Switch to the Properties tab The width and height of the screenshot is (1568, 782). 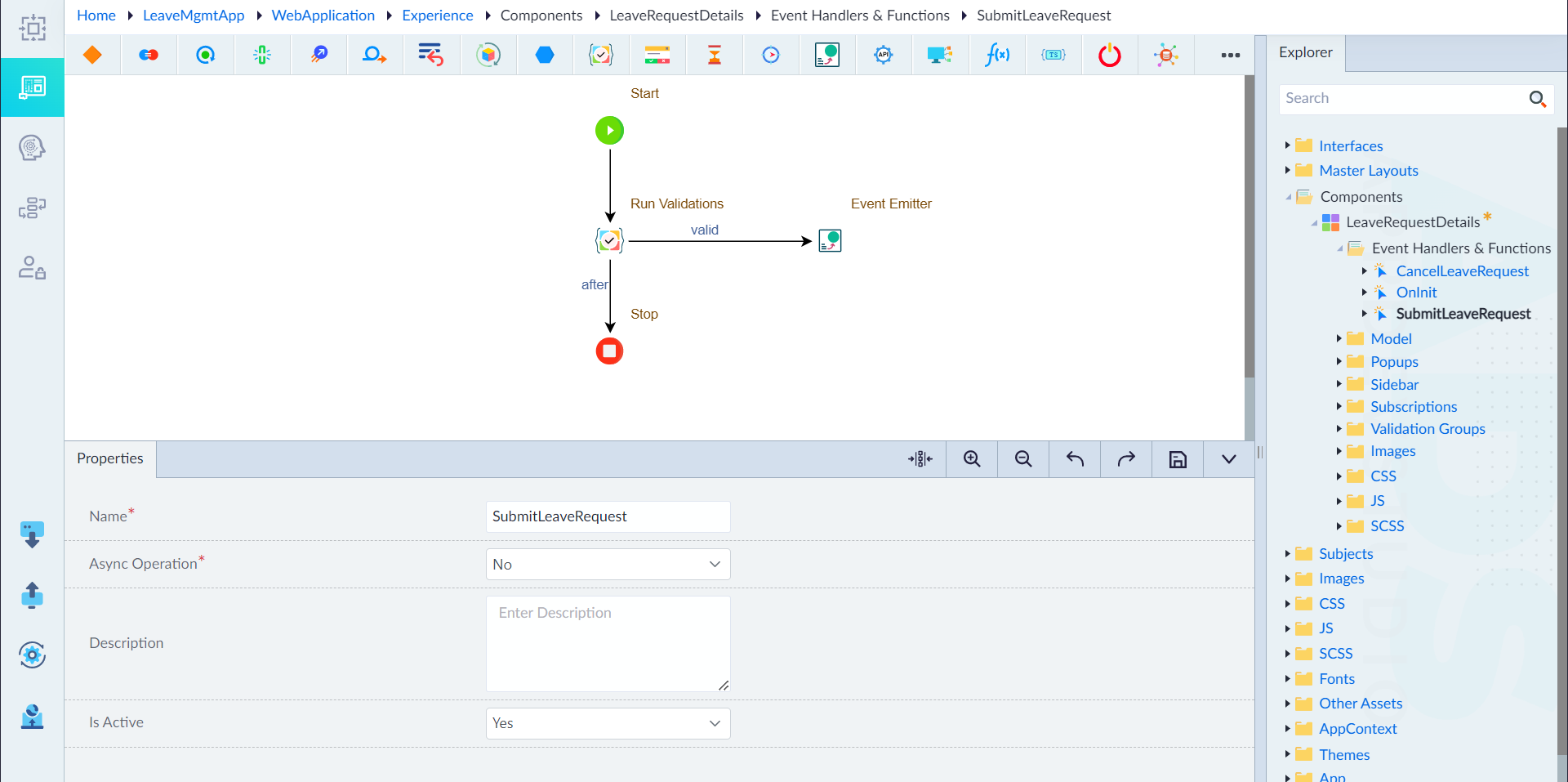110,458
